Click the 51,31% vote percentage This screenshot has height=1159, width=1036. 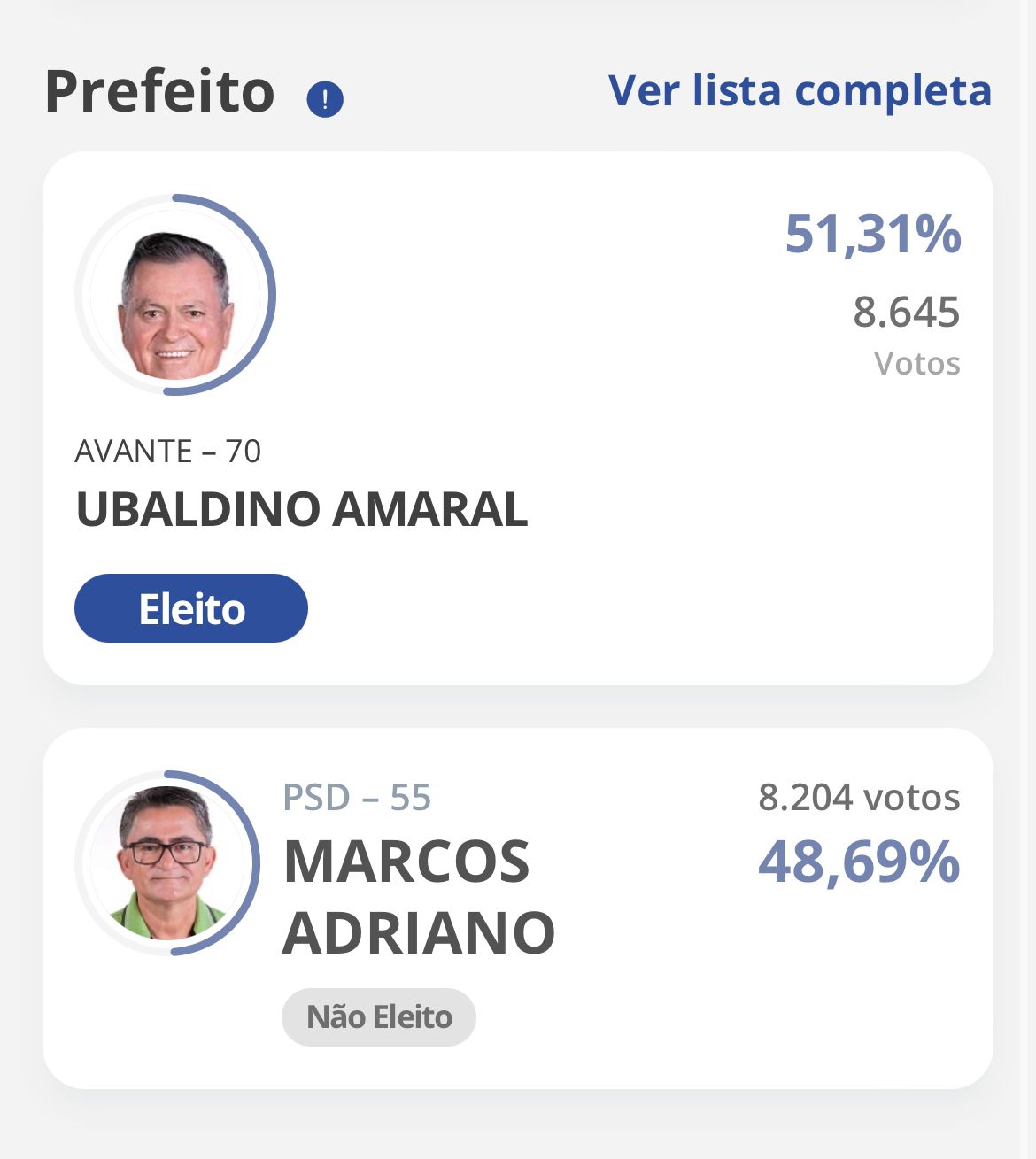pos(872,235)
